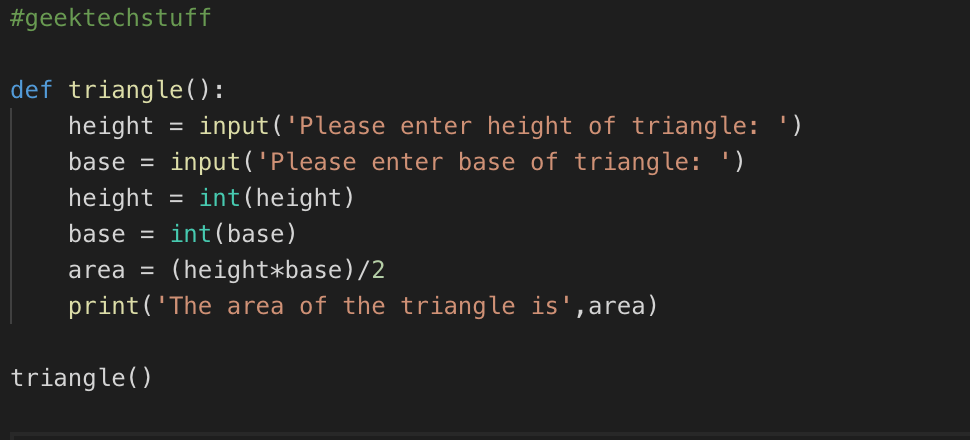Image resolution: width=970 pixels, height=440 pixels.
Task: Click the area variable being assigned
Action: click(x=97, y=270)
